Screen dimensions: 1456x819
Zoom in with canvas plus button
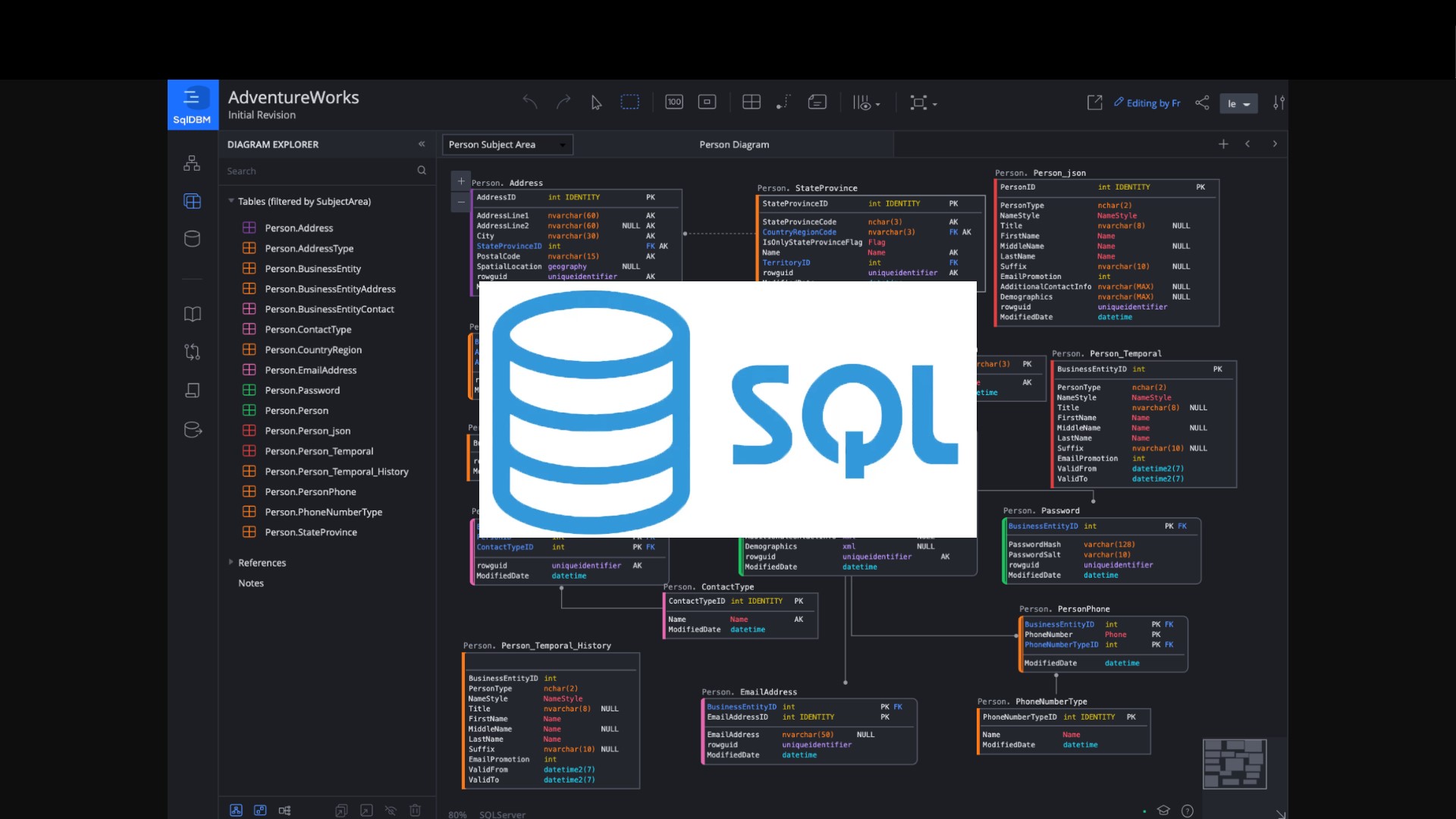pyautogui.click(x=461, y=181)
